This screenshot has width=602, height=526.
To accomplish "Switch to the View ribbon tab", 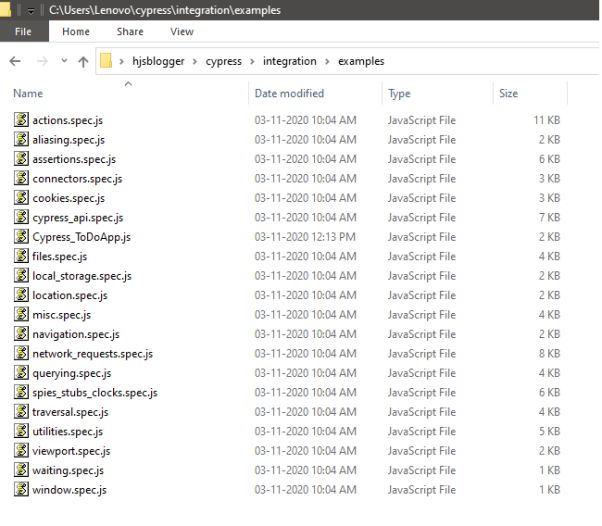I will click(181, 32).
